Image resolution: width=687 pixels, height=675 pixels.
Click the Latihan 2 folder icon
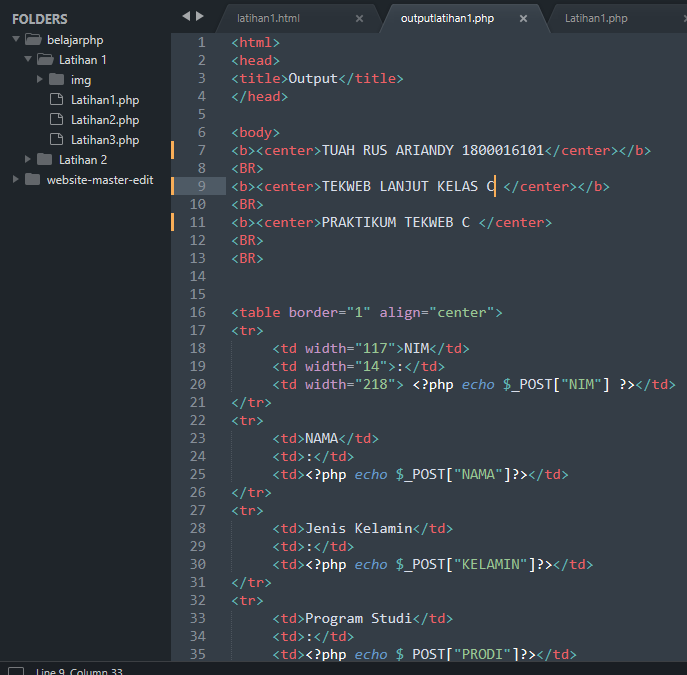click(45, 159)
